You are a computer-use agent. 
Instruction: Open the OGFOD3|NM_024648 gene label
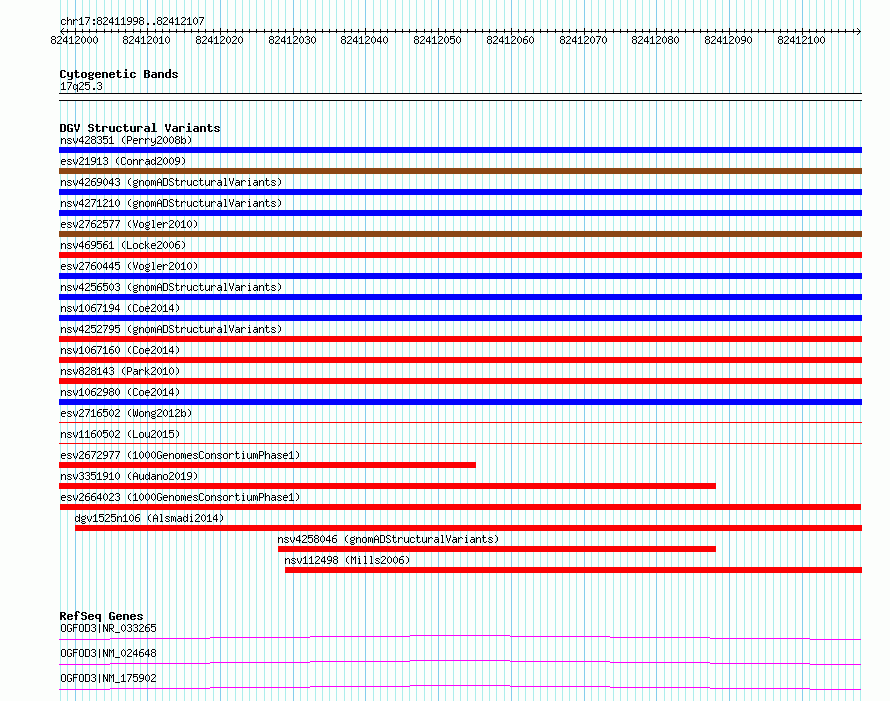[x=108, y=653]
